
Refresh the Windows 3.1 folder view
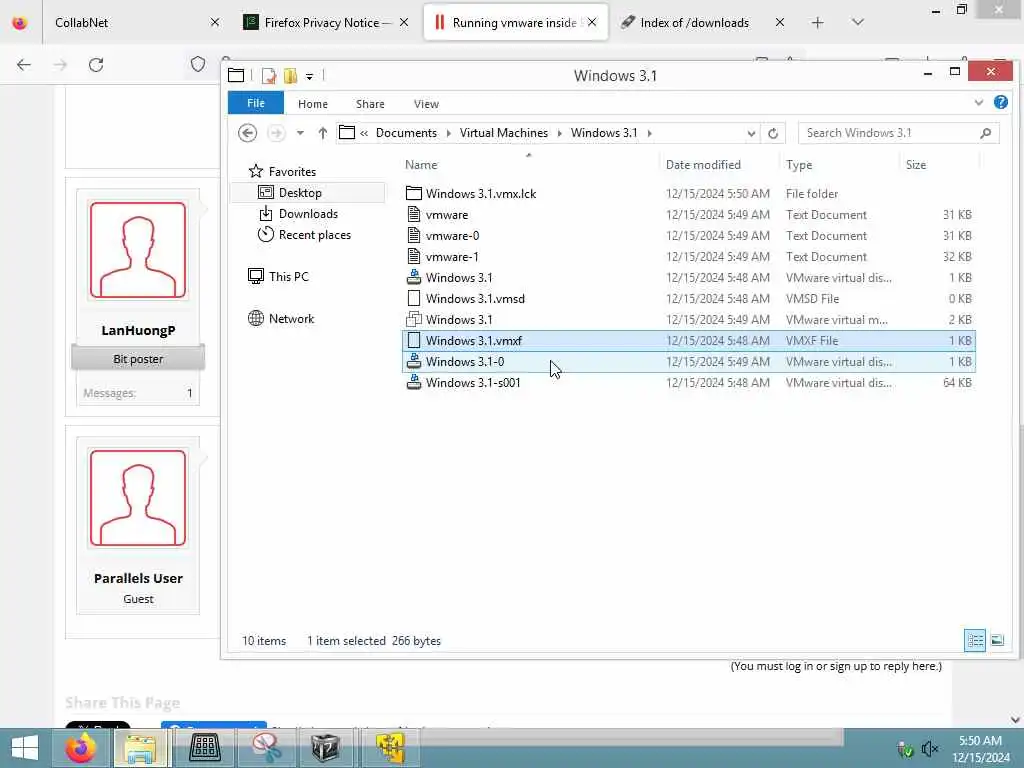[773, 133]
